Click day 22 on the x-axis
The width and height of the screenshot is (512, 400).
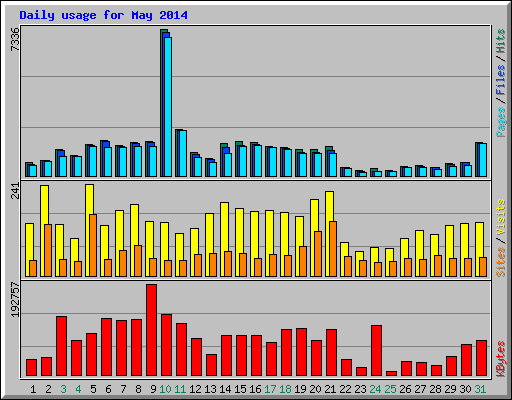click(x=345, y=389)
